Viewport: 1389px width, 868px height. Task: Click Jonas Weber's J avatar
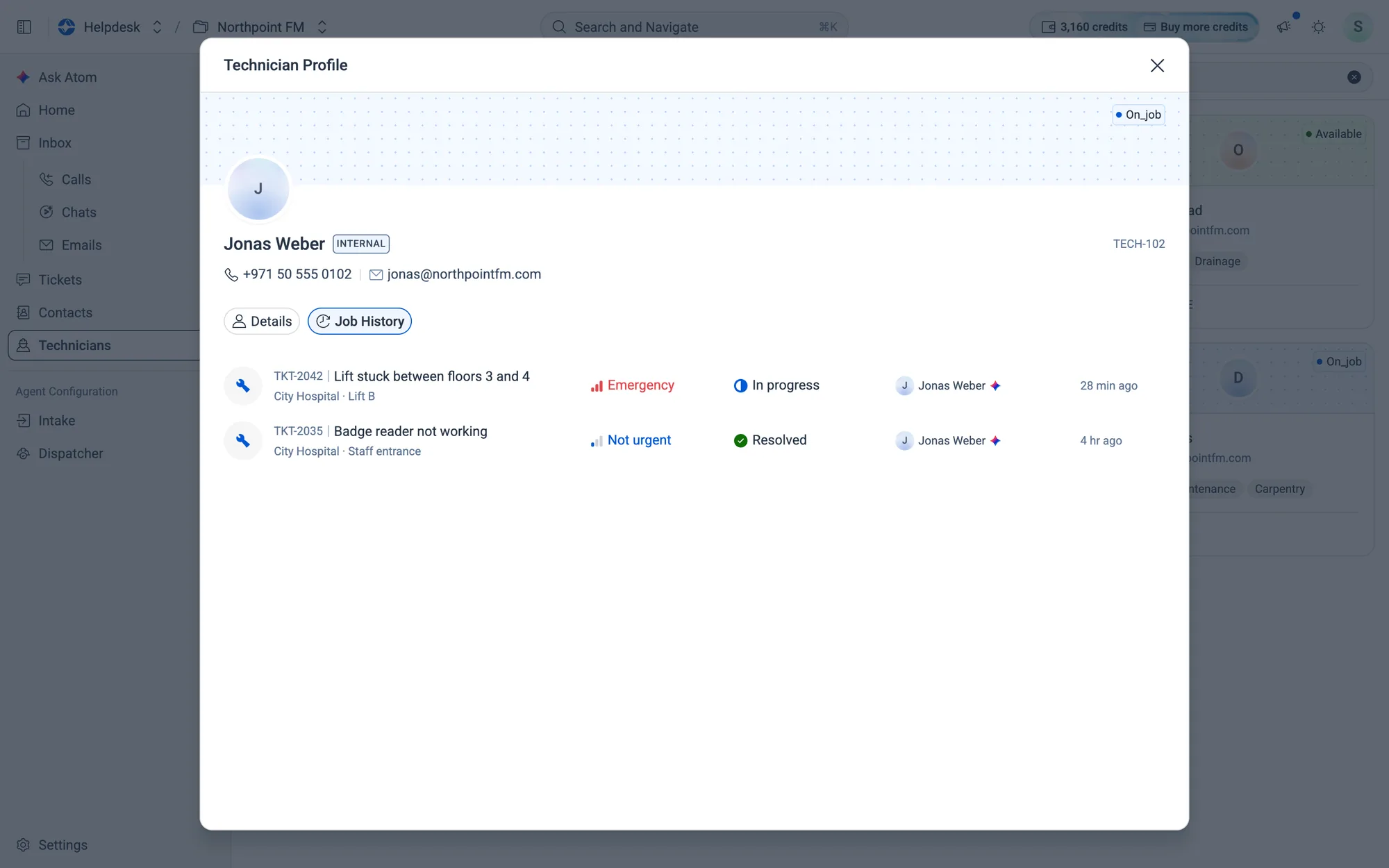(x=258, y=189)
